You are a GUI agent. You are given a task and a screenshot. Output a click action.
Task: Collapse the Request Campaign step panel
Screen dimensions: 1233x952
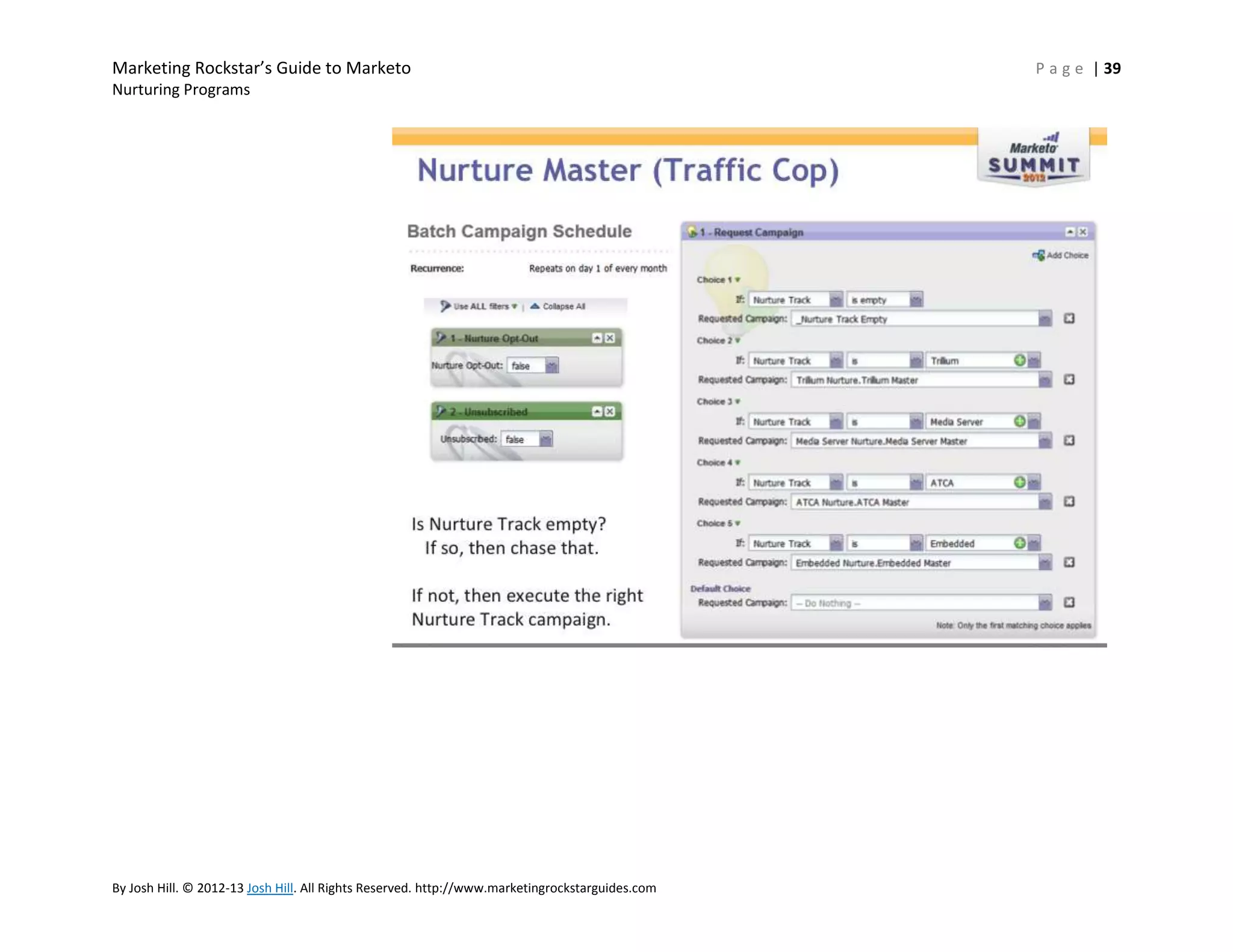(1070, 232)
